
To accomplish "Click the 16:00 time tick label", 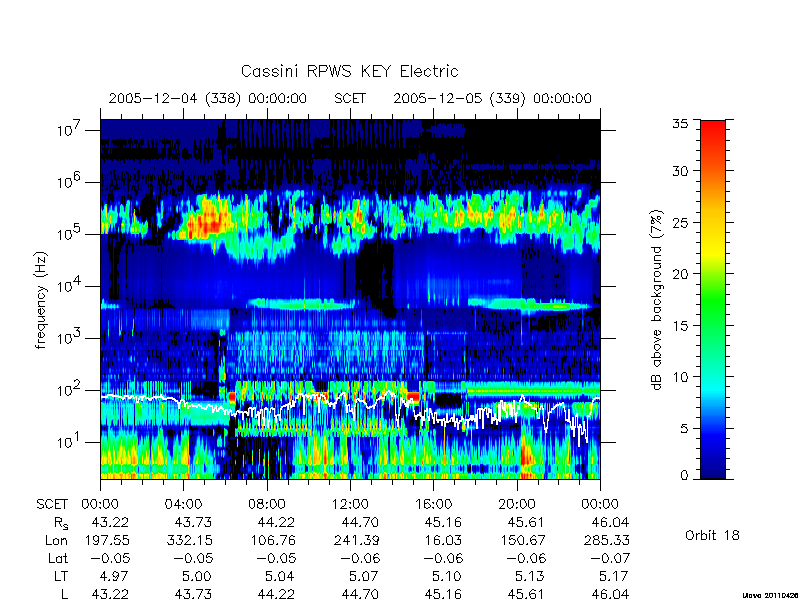I will pyautogui.click(x=434, y=505).
